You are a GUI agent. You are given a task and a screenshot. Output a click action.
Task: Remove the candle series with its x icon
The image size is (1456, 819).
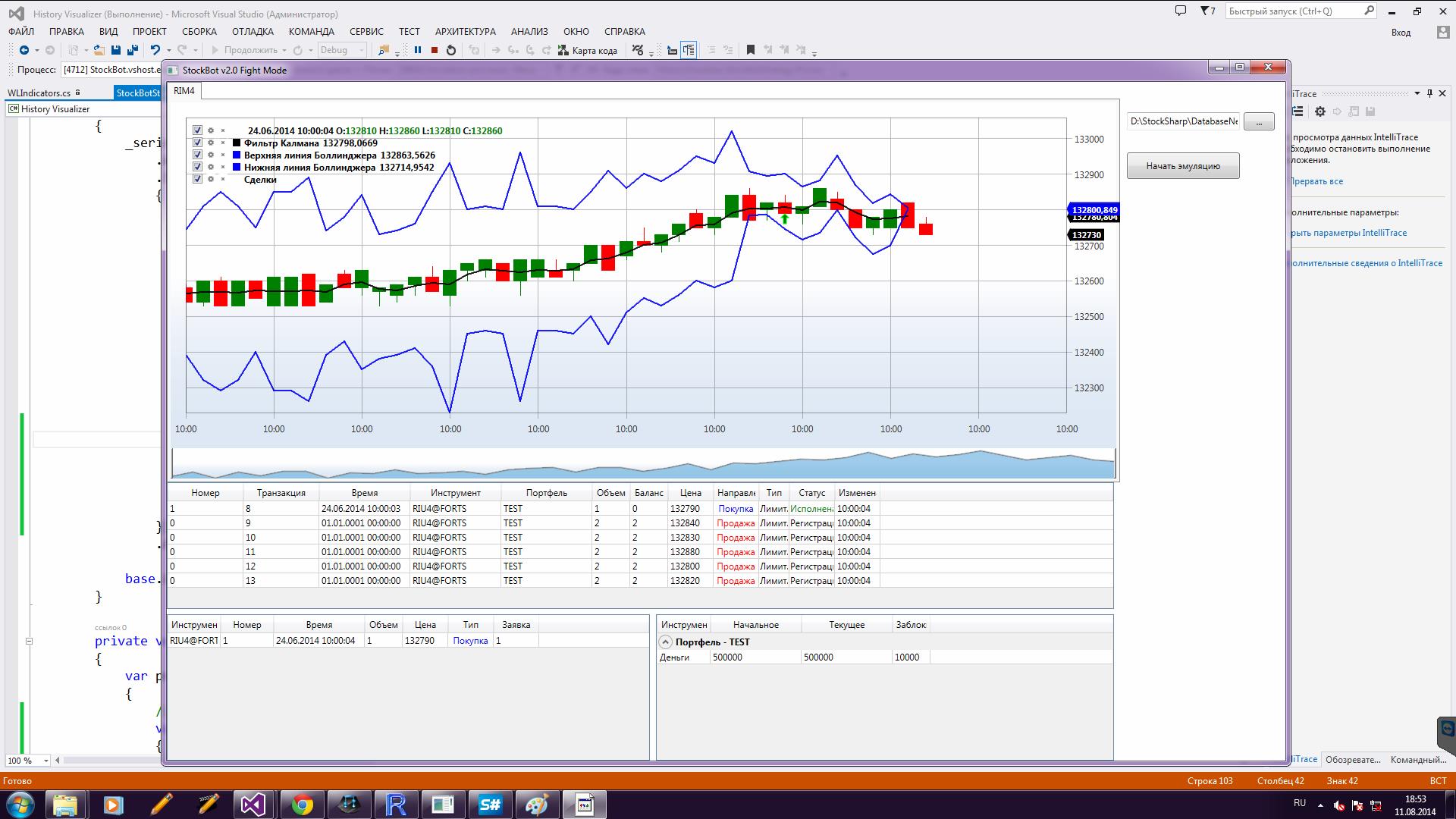(x=223, y=130)
